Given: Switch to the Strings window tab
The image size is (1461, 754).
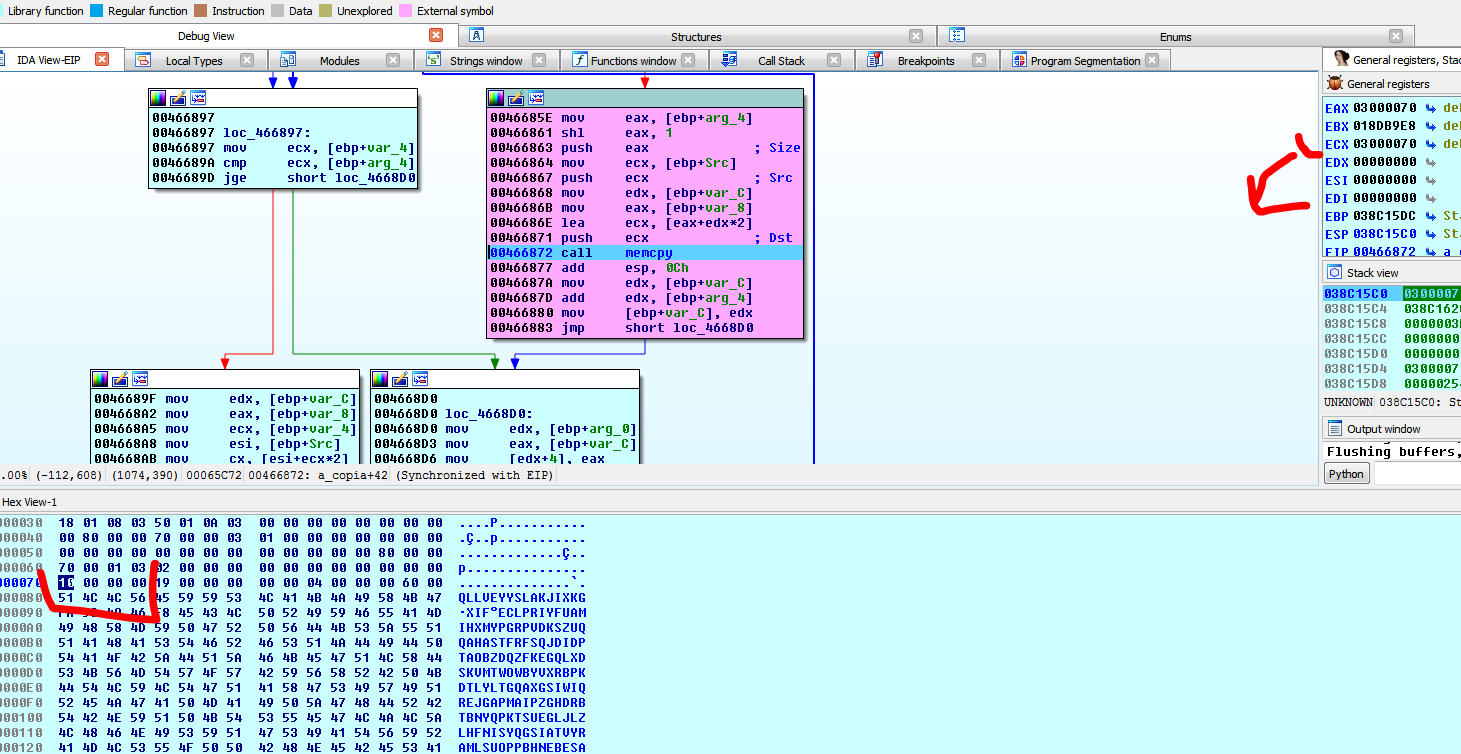Looking at the screenshot, I should 485,61.
